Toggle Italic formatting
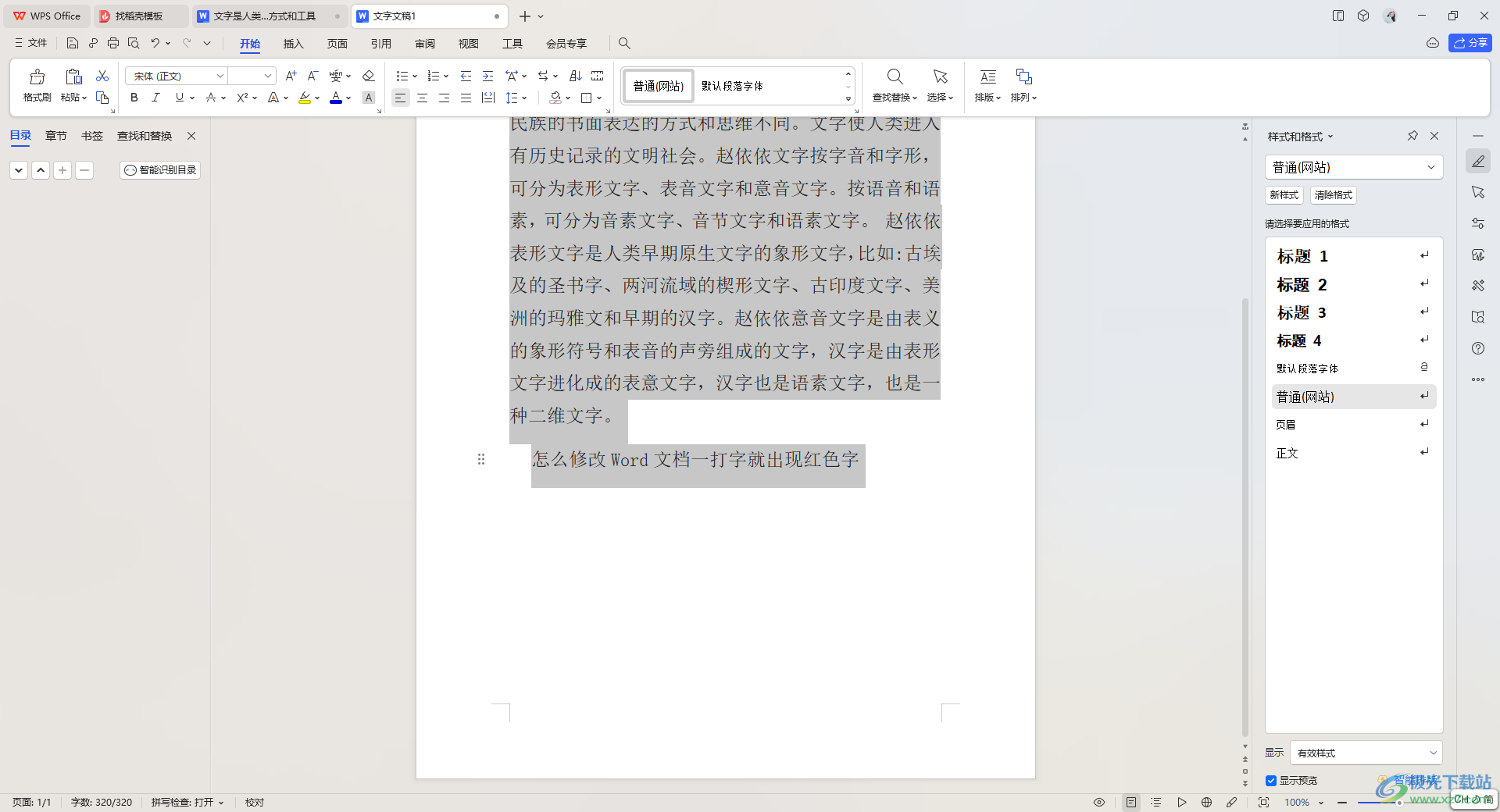 155,98
